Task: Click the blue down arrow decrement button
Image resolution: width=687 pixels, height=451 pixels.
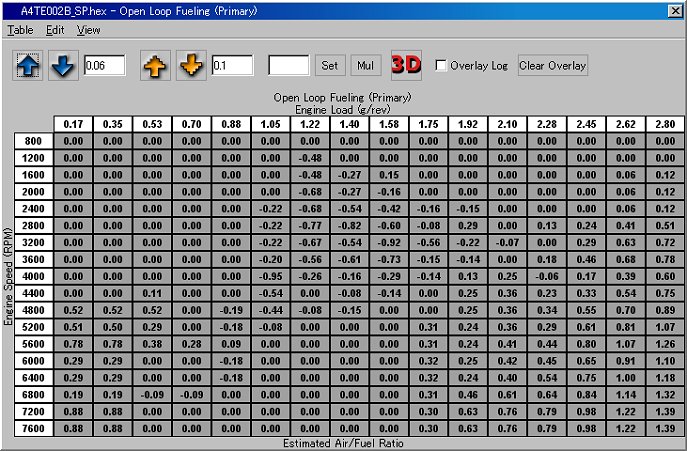Action: [x=62, y=66]
